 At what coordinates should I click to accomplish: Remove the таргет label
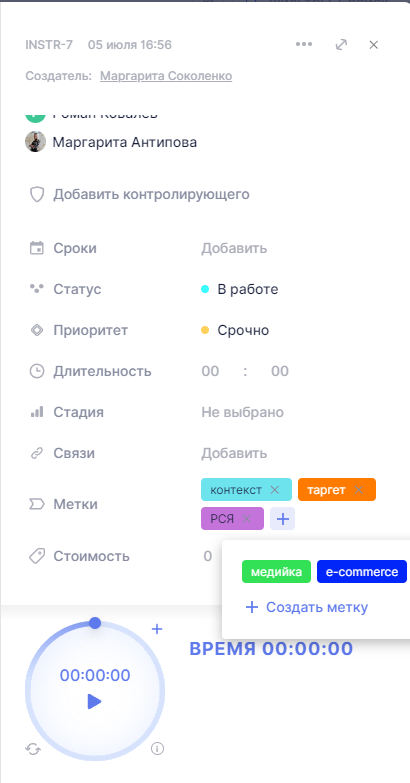358,490
